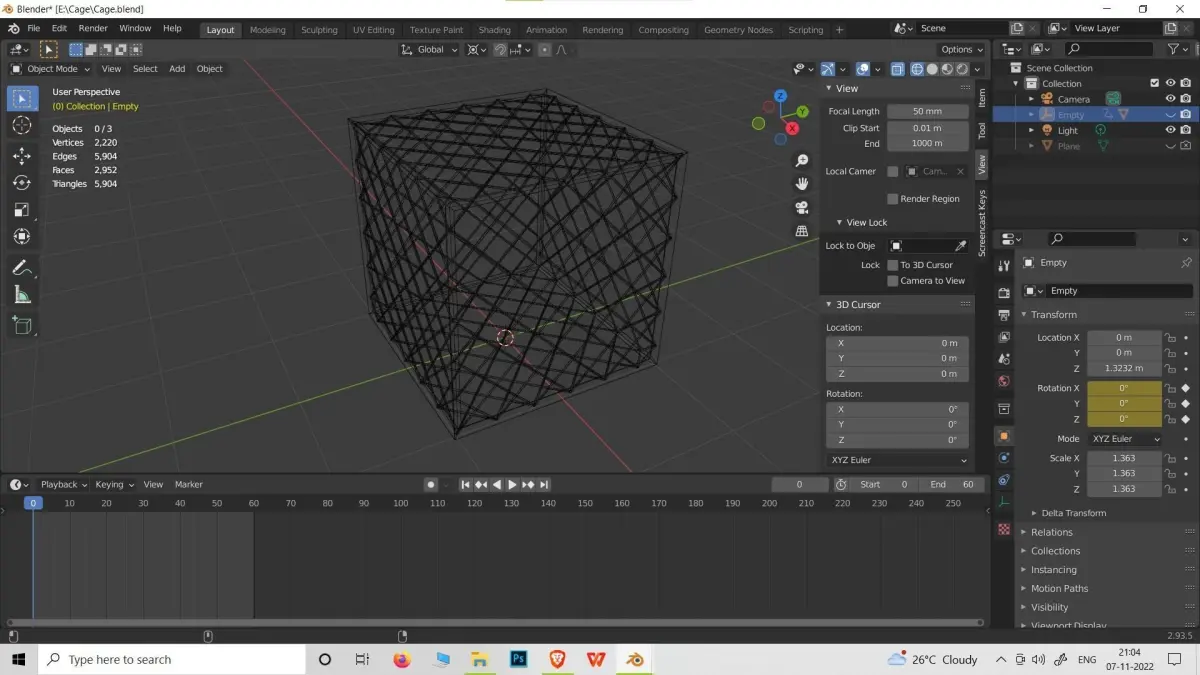Open the Object Mode dropdown

pos(50,69)
